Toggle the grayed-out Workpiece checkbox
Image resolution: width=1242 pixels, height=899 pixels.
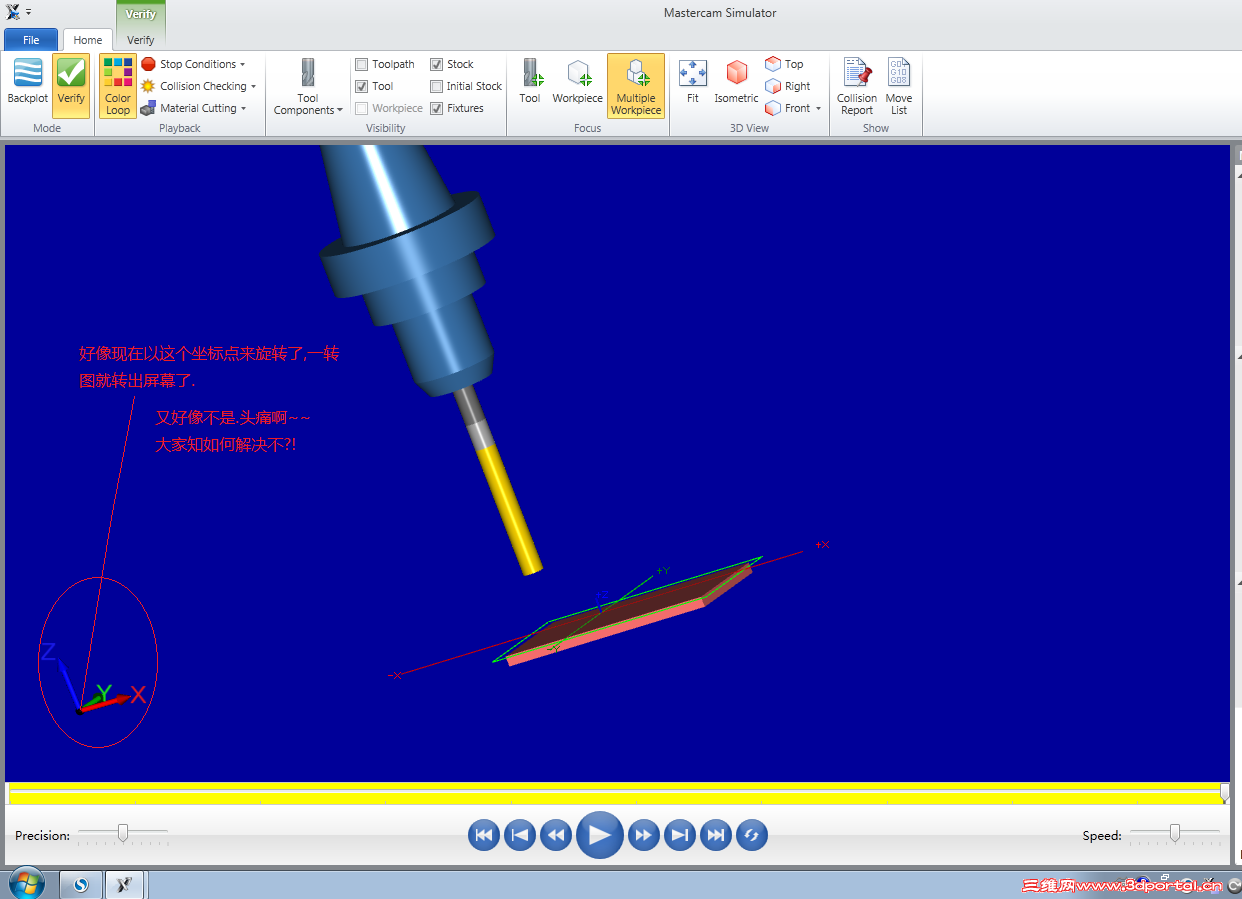point(362,108)
